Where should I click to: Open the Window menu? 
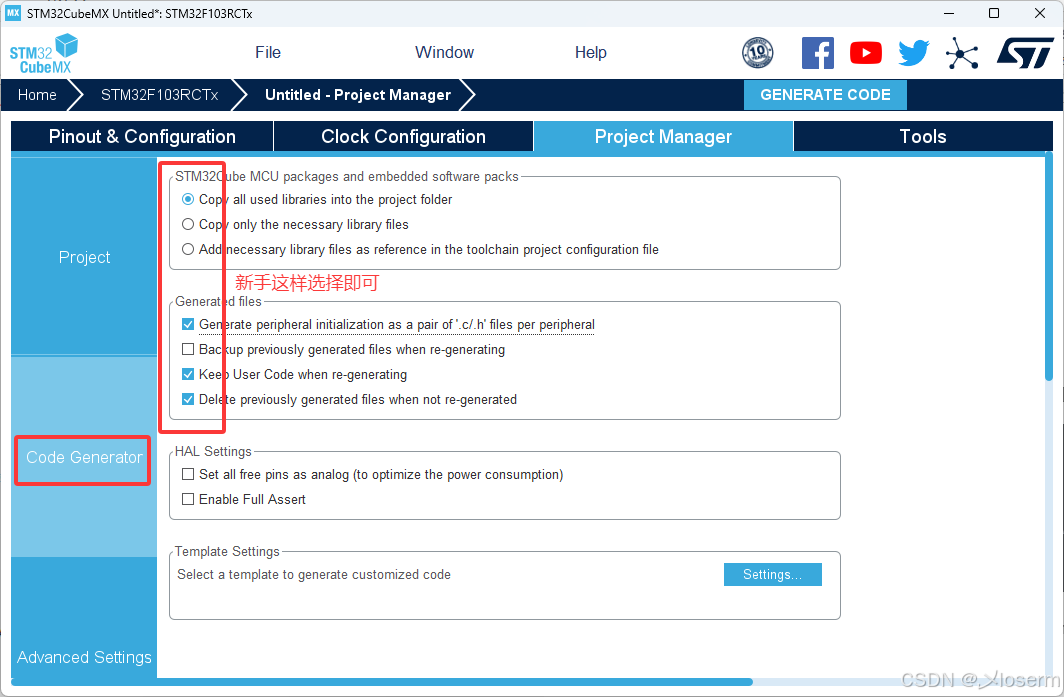click(444, 52)
